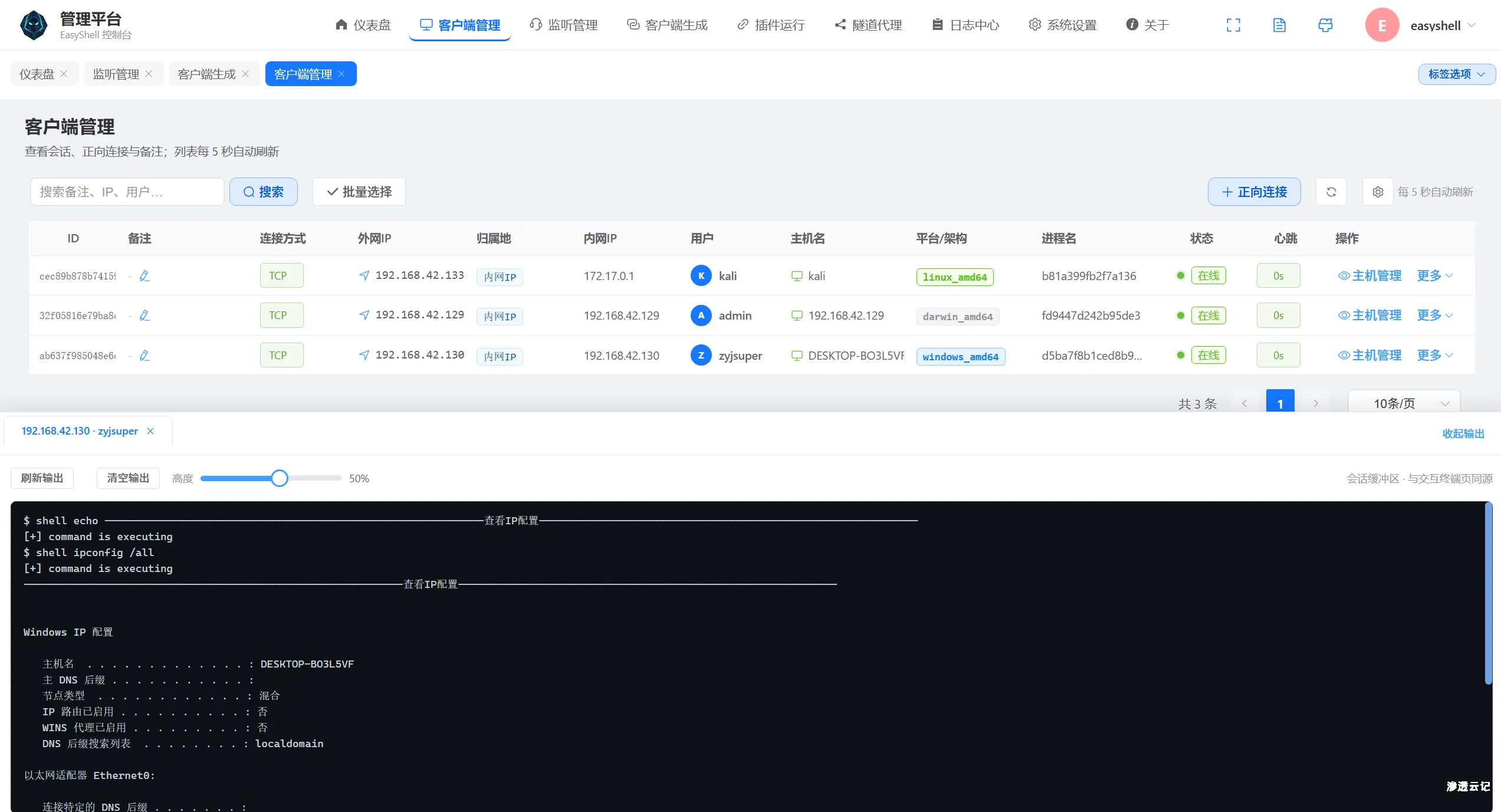Viewport: 1501px width, 812px height.
Task: Open 隧道代理 in top navigation
Action: (868, 25)
